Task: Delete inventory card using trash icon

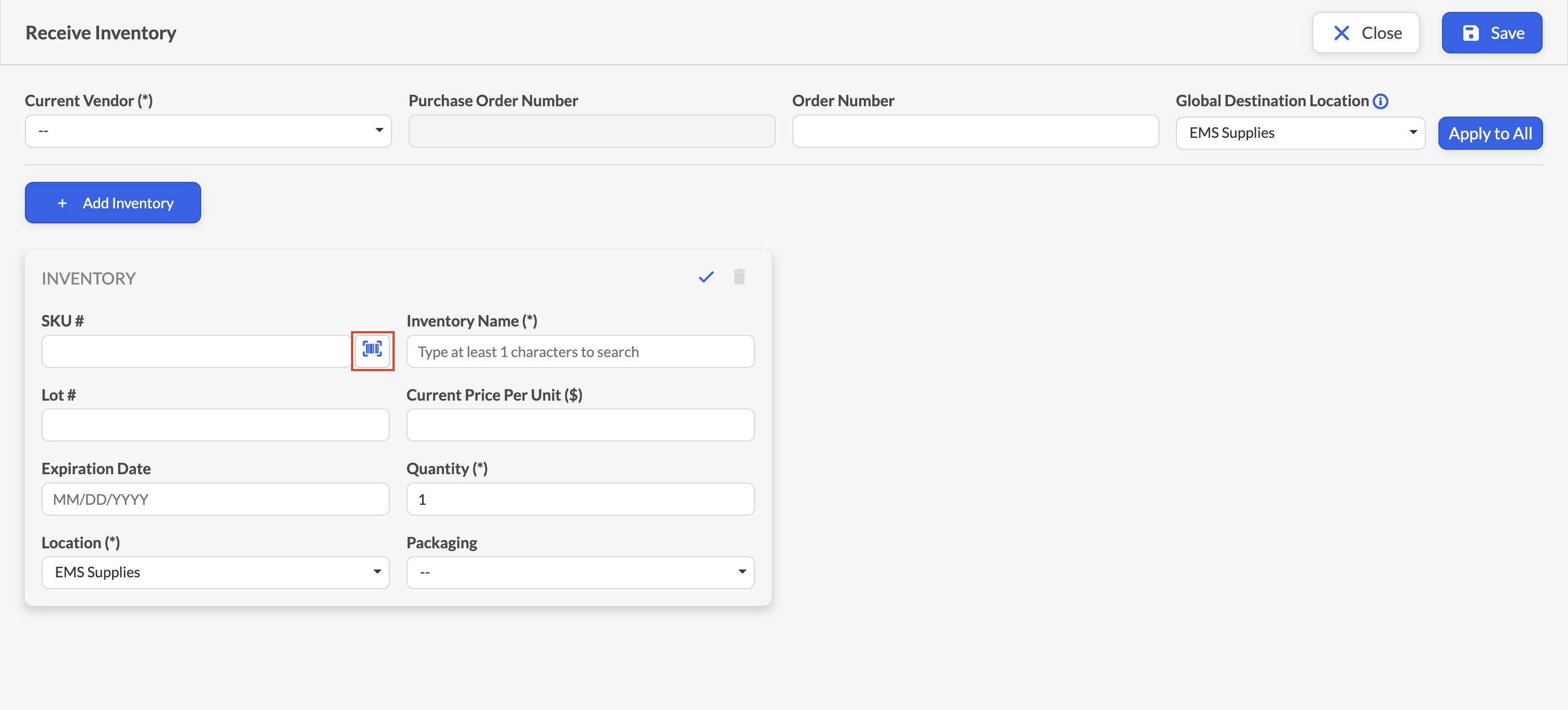Action: coord(739,277)
